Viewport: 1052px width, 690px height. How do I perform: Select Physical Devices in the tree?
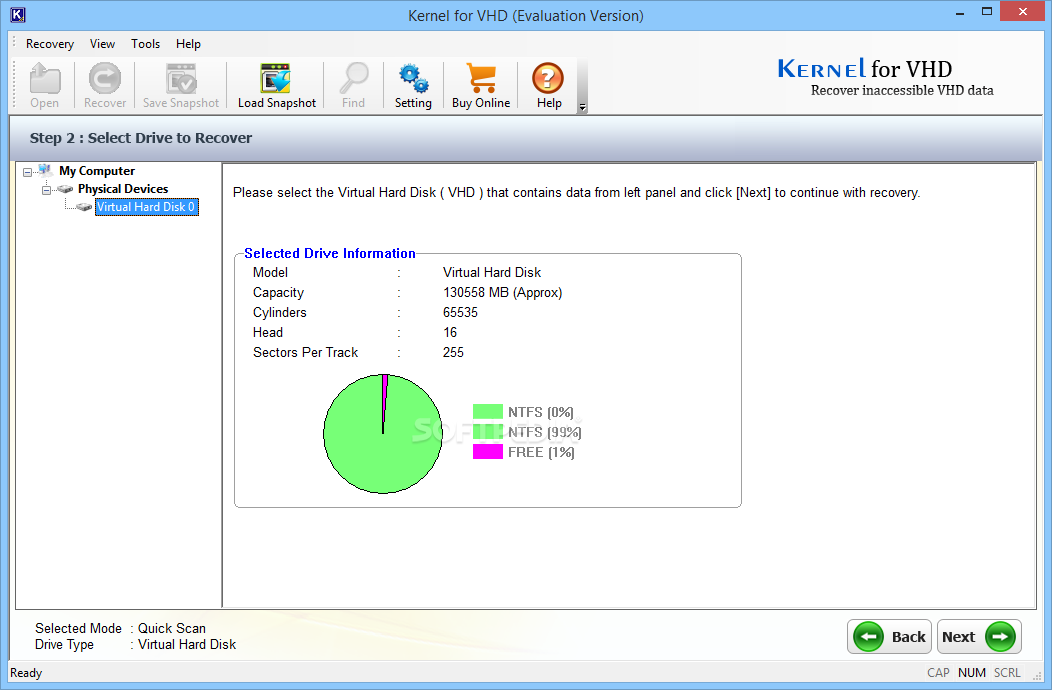pos(123,189)
